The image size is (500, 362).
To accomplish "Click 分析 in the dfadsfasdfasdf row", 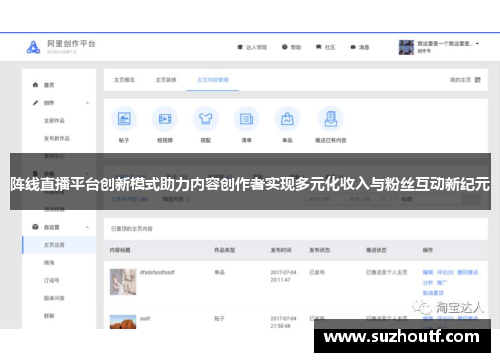I will pyautogui.click(x=428, y=283).
